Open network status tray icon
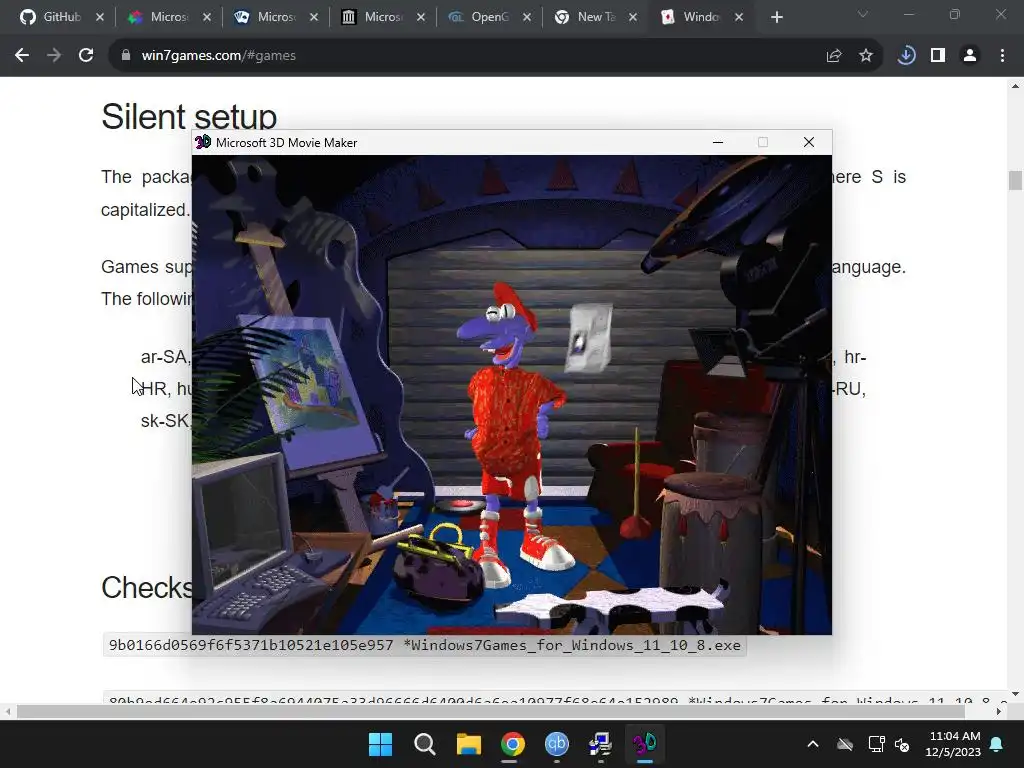Image resolution: width=1024 pixels, height=768 pixels. point(876,744)
